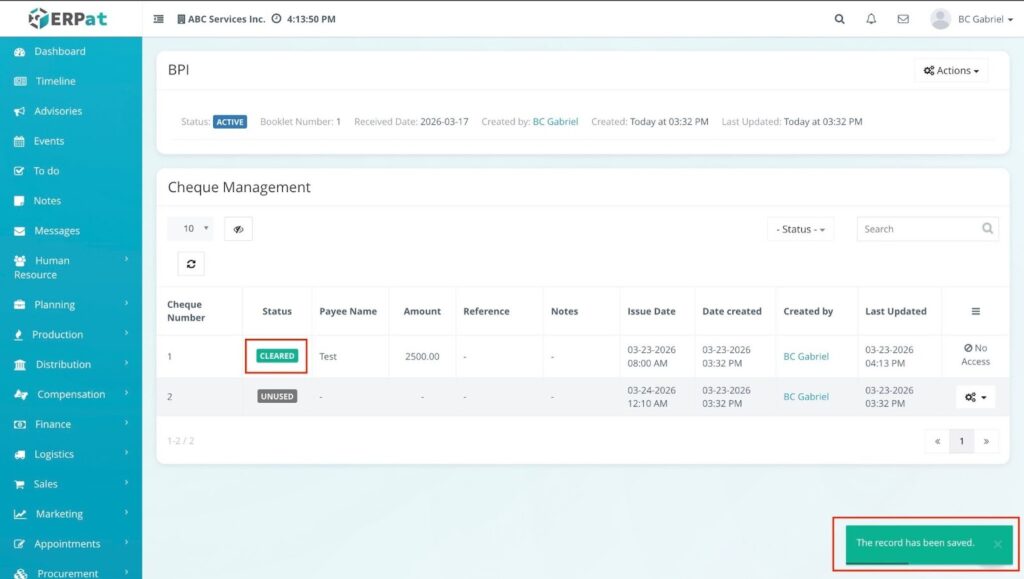Click the BC Gabriel link in cheque 1 row
Viewport: 1024px width, 579px height.
click(x=806, y=356)
